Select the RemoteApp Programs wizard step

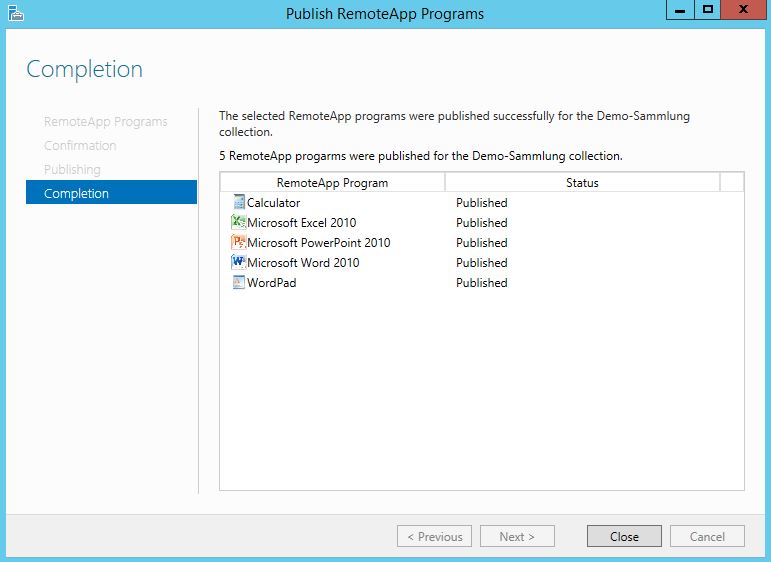click(x=105, y=122)
